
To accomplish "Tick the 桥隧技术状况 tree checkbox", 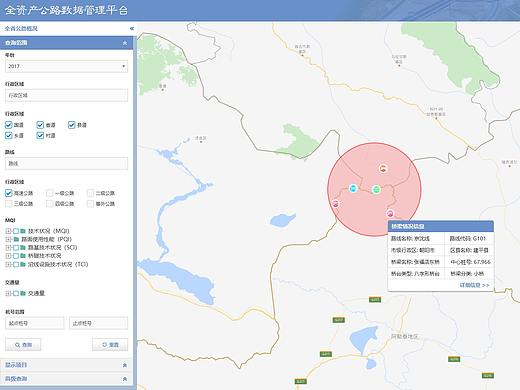I will [16, 256].
